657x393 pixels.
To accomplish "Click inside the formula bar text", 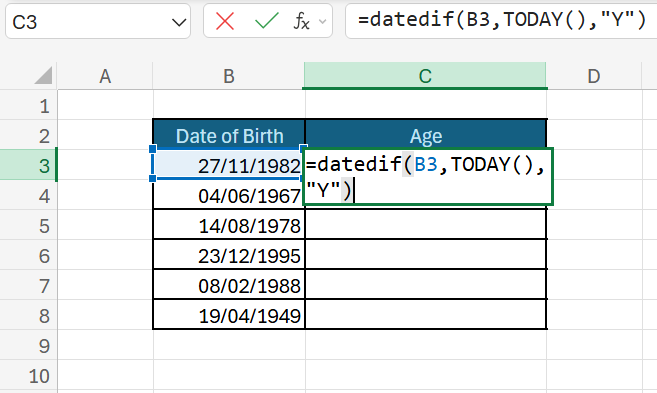I will point(501,21).
